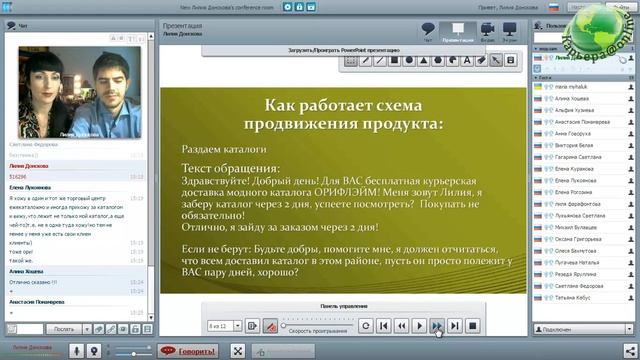Select user Михаил Булашев in list
The height and width of the screenshot is (360, 640).
584,227
